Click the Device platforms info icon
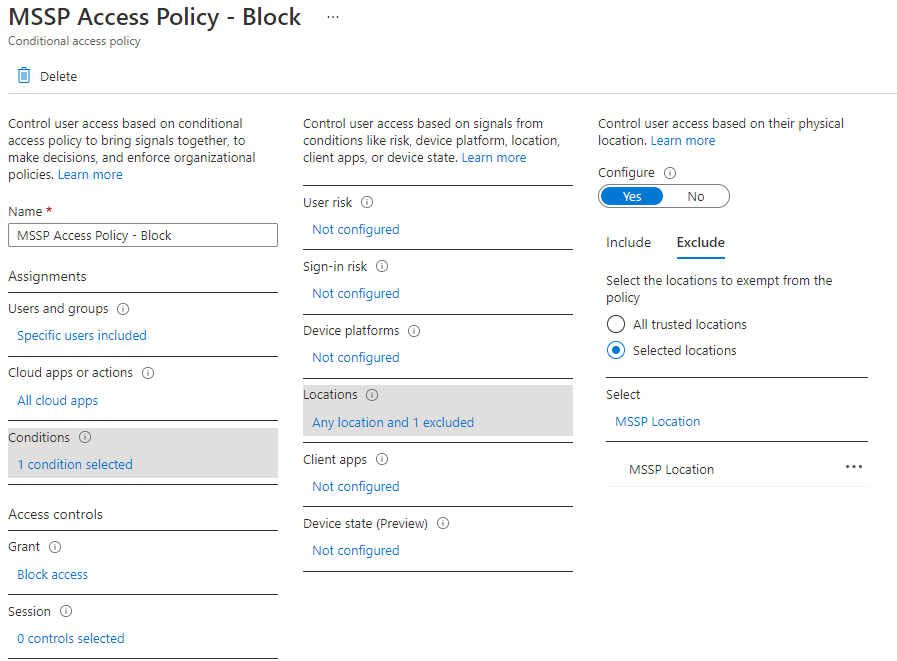897x661 pixels. (414, 331)
